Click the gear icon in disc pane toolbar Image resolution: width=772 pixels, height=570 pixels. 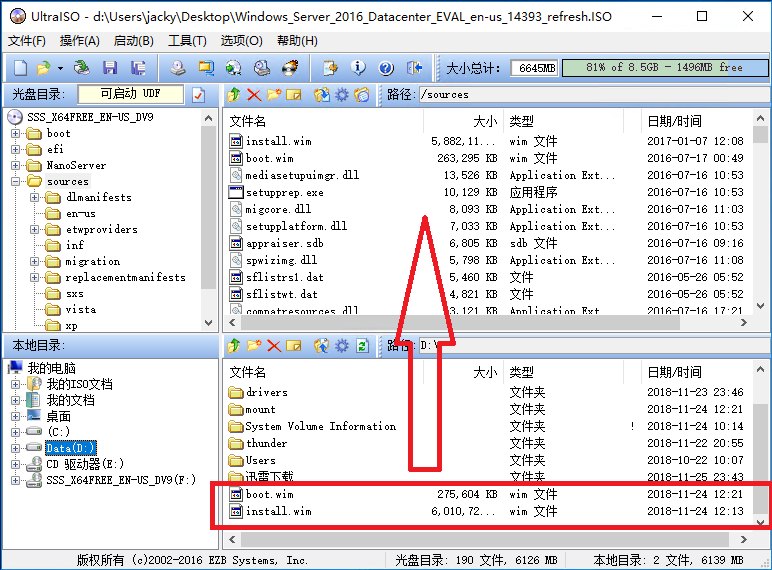tap(342, 95)
